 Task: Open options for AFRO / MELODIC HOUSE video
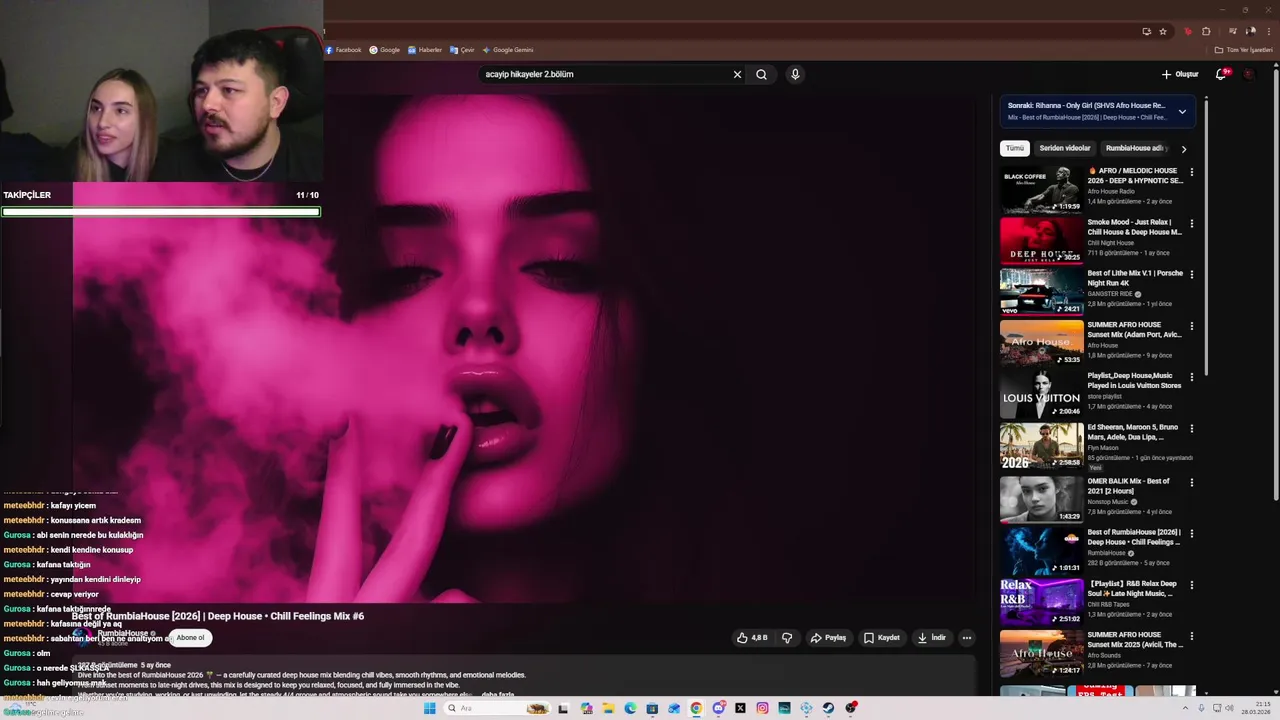[1191, 172]
